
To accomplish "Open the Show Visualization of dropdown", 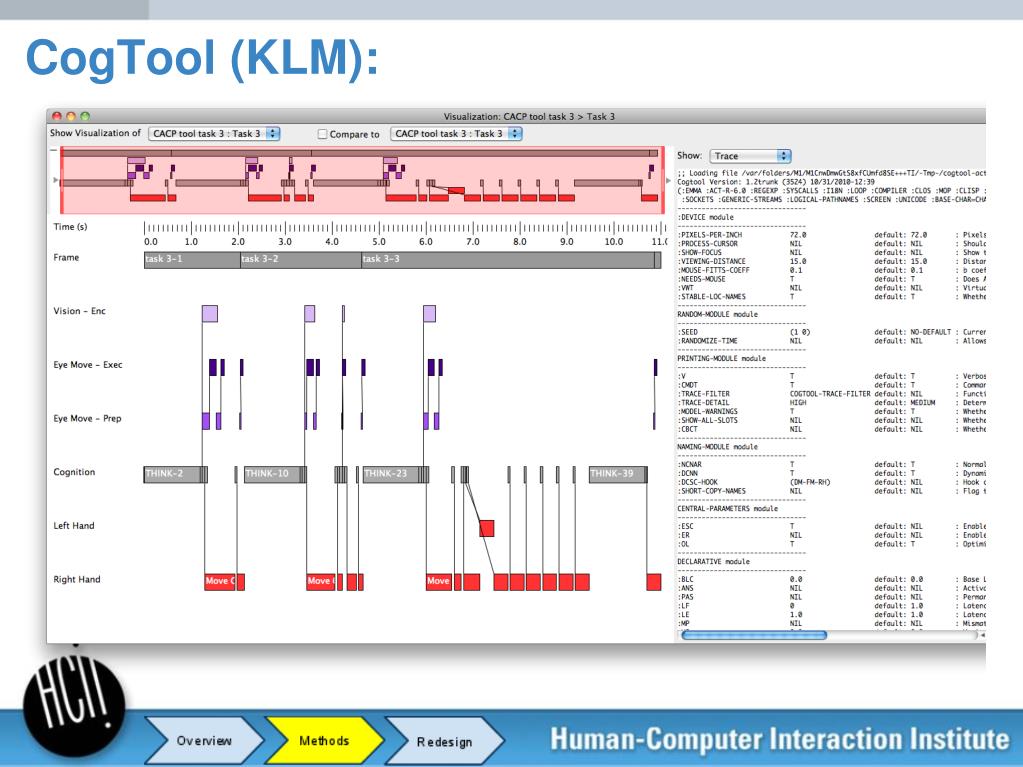I will point(214,134).
